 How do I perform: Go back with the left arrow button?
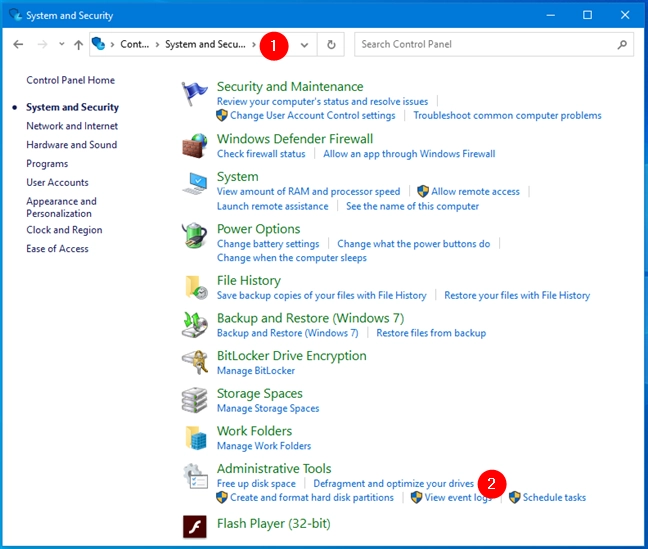point(18,44)
